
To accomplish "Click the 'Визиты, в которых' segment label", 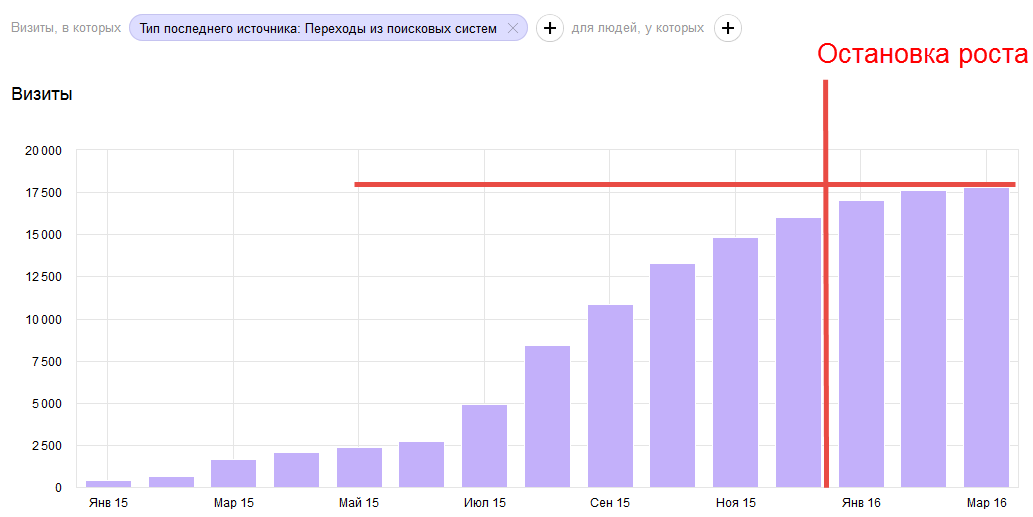I will (66, 29).
